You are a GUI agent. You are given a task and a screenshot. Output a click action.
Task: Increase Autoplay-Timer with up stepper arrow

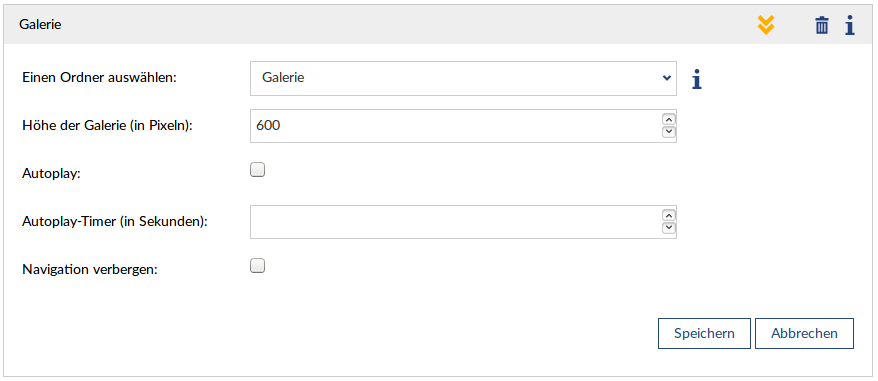pos(669,215)
